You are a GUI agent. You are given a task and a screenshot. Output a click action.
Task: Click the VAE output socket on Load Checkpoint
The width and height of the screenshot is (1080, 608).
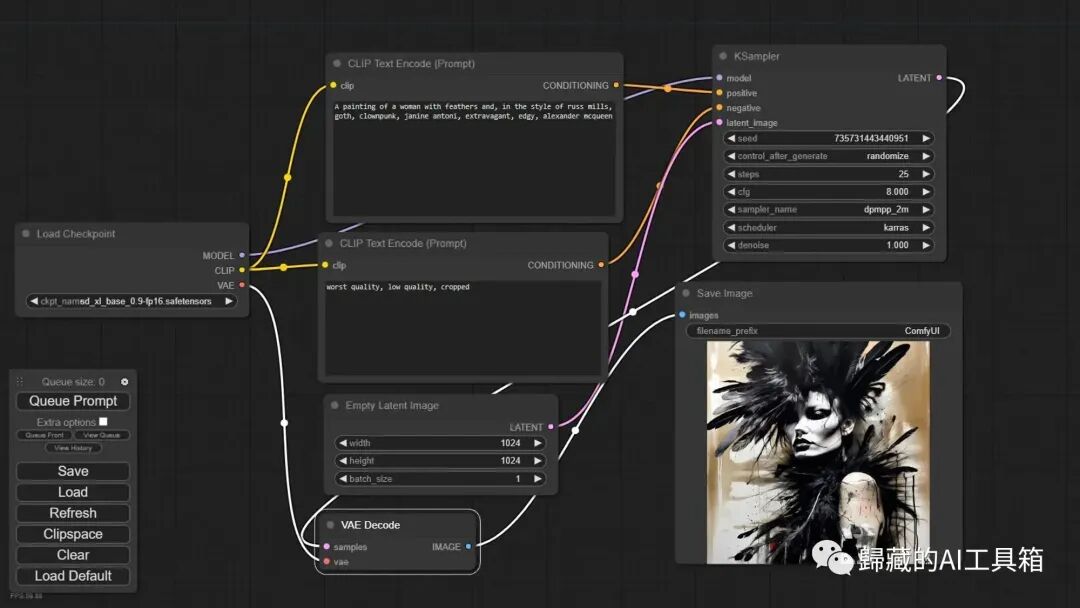(242, 285)
